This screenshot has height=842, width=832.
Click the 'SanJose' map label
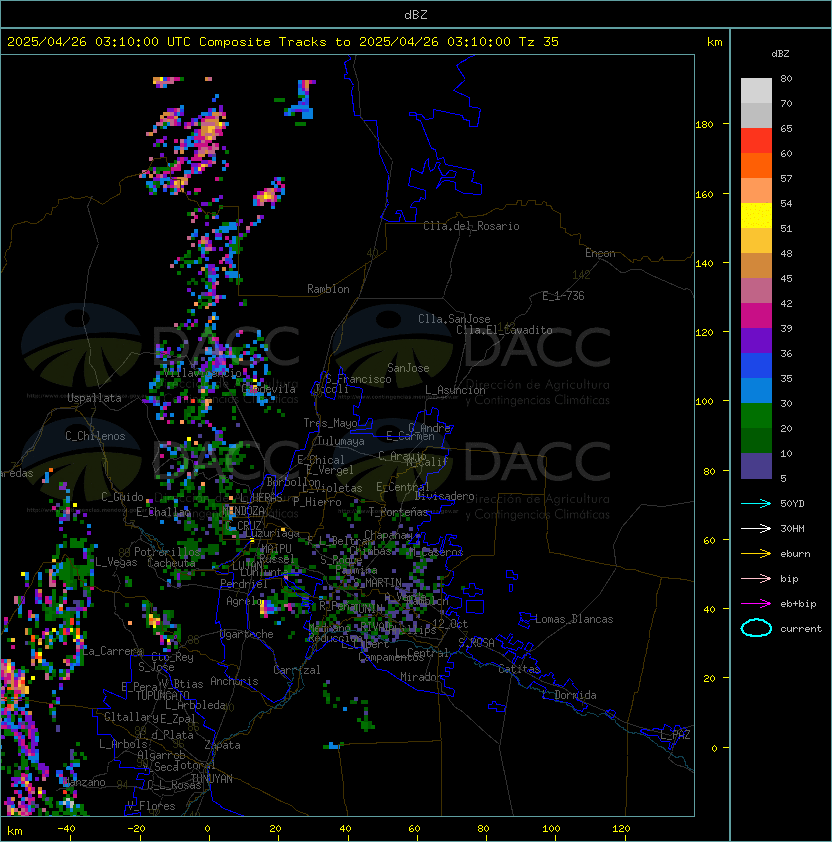(408, 368)
